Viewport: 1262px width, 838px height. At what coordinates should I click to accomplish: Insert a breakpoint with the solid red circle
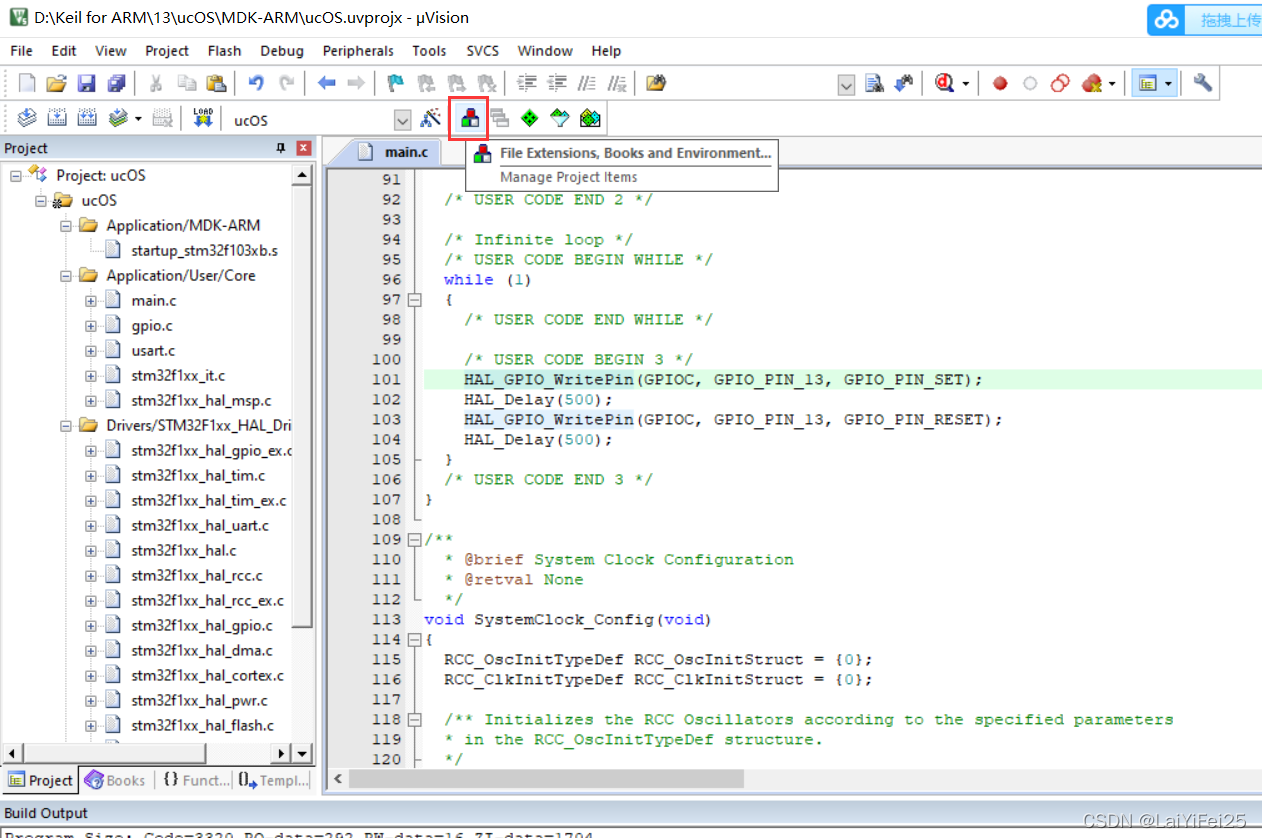(x=1000, y=84)
